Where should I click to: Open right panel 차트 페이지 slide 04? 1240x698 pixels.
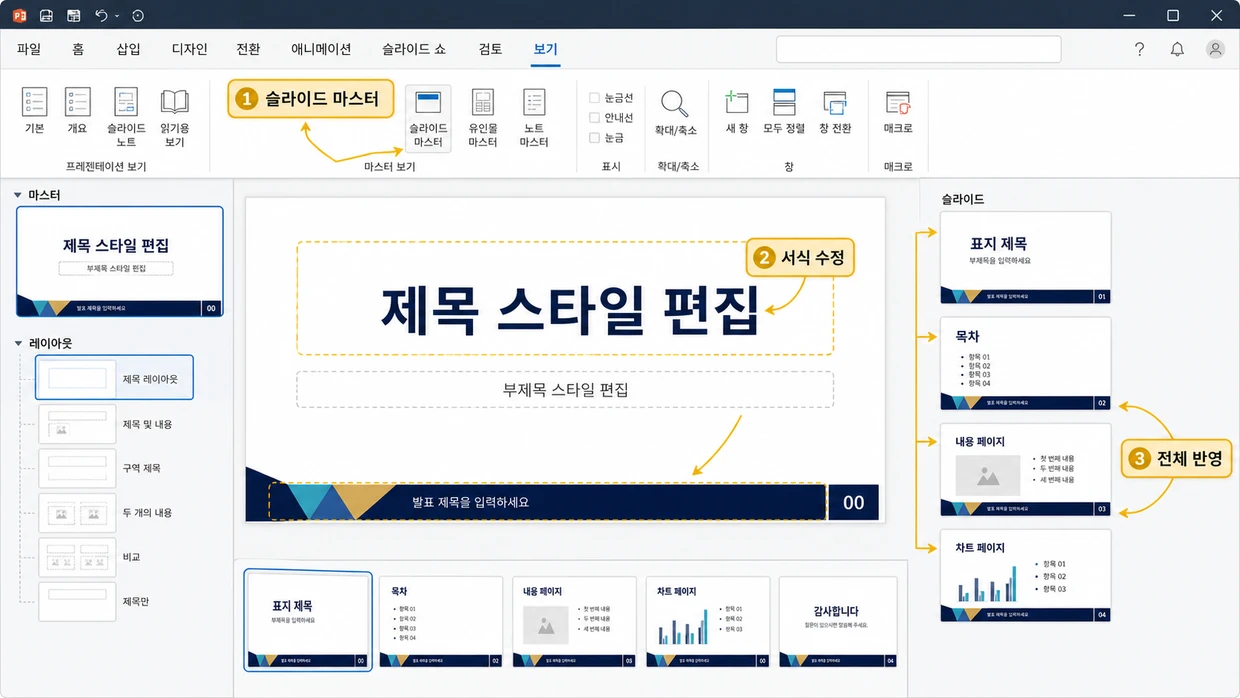(x=1026, y=575)
